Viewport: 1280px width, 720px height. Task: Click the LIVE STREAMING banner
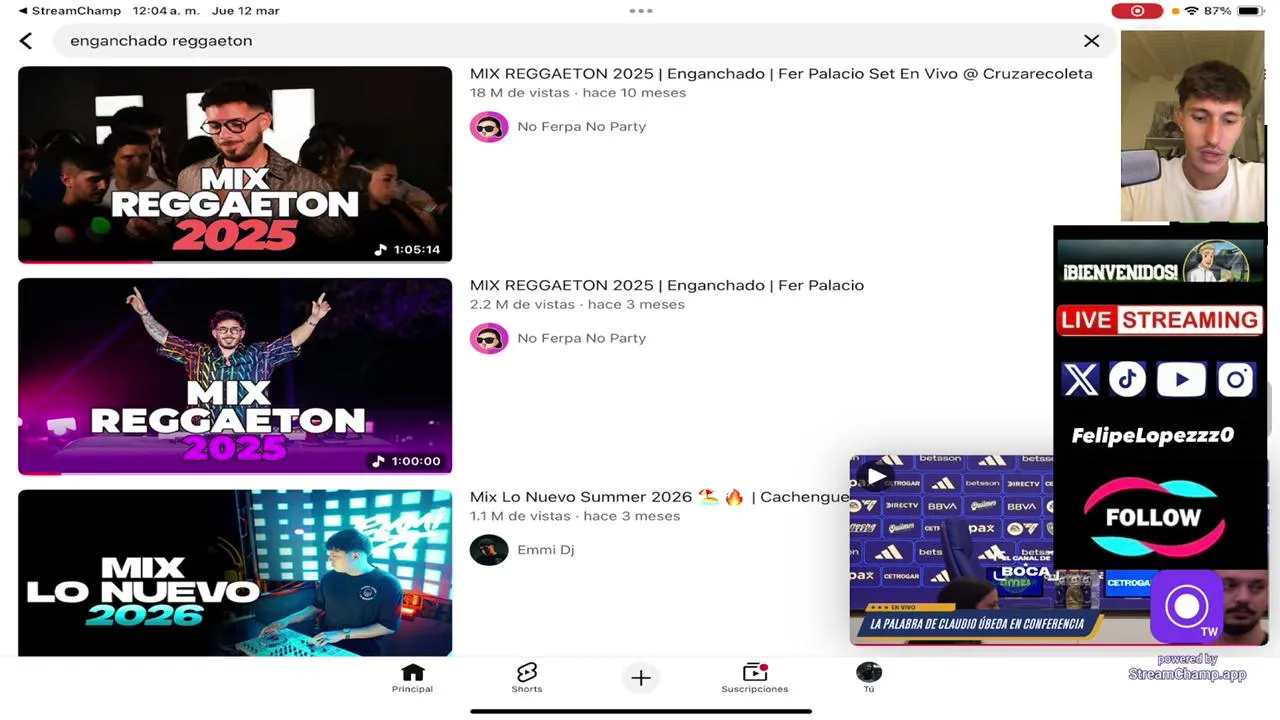[x=1160, y=320]
